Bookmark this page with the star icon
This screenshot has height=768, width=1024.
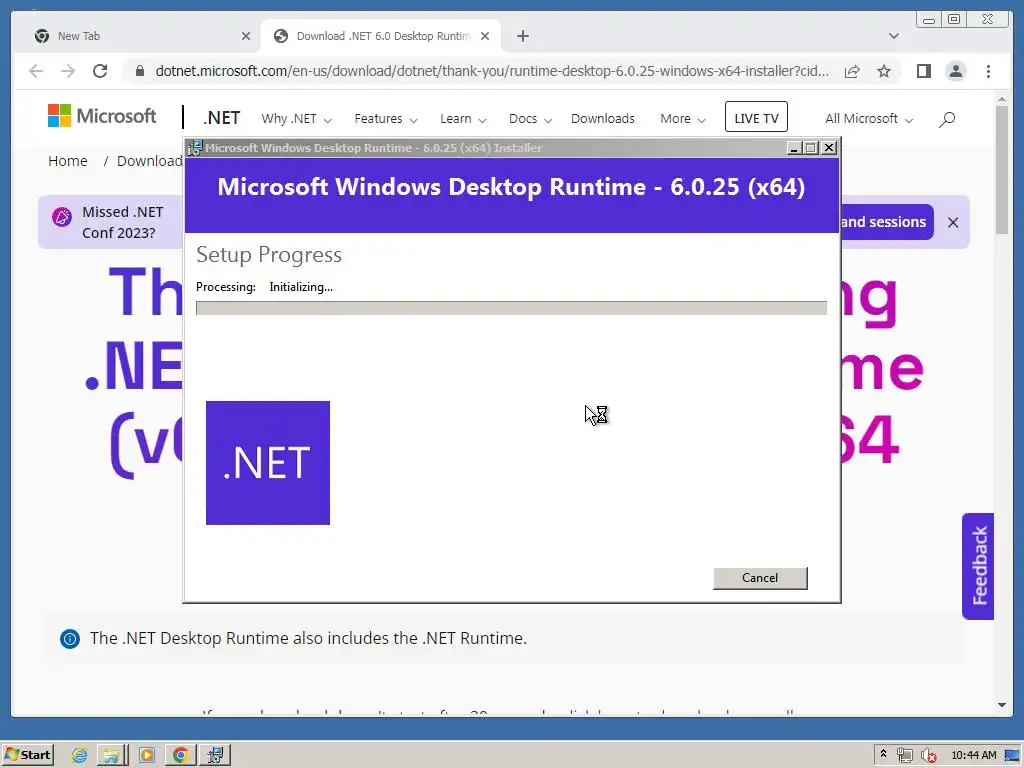[x=884, y=71]
